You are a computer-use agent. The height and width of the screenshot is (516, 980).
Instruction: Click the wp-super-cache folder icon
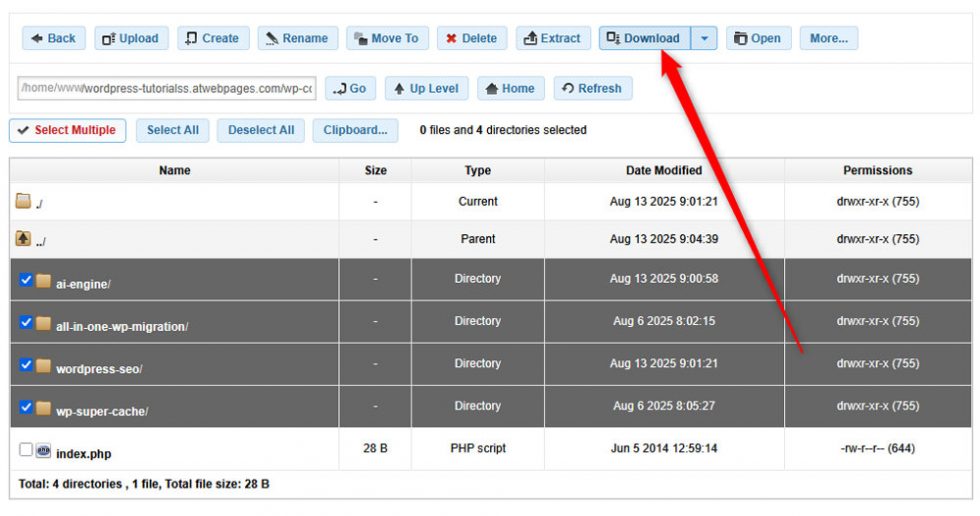(43, 409)
